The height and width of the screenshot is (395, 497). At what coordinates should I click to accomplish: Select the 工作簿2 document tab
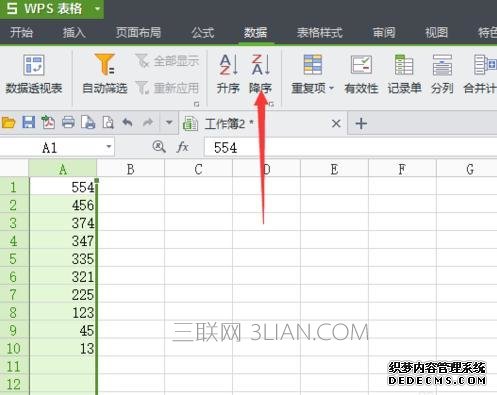263,124
